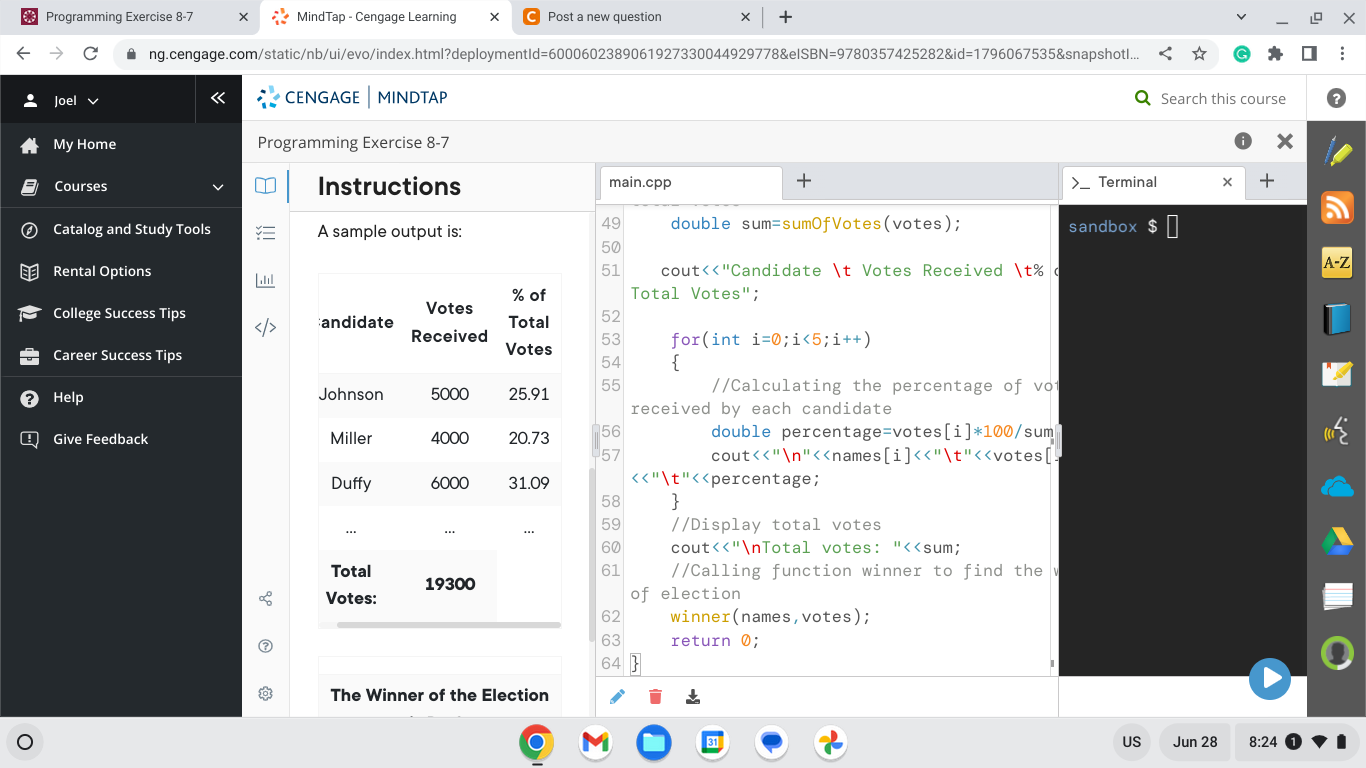Collapse the left navigation sidebar
Viewport: 1366px width, 768px height.
(x=217, y=98)
